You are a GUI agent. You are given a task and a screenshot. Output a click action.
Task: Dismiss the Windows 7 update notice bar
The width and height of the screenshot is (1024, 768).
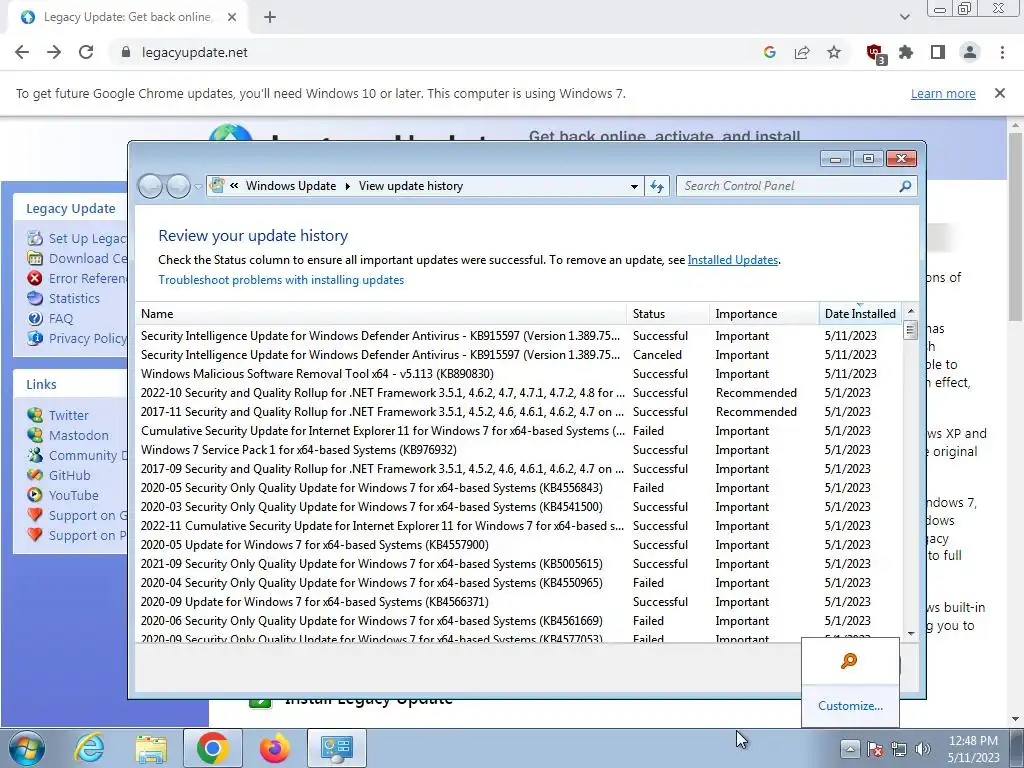pyautogui.click(x=1000, y=93)
